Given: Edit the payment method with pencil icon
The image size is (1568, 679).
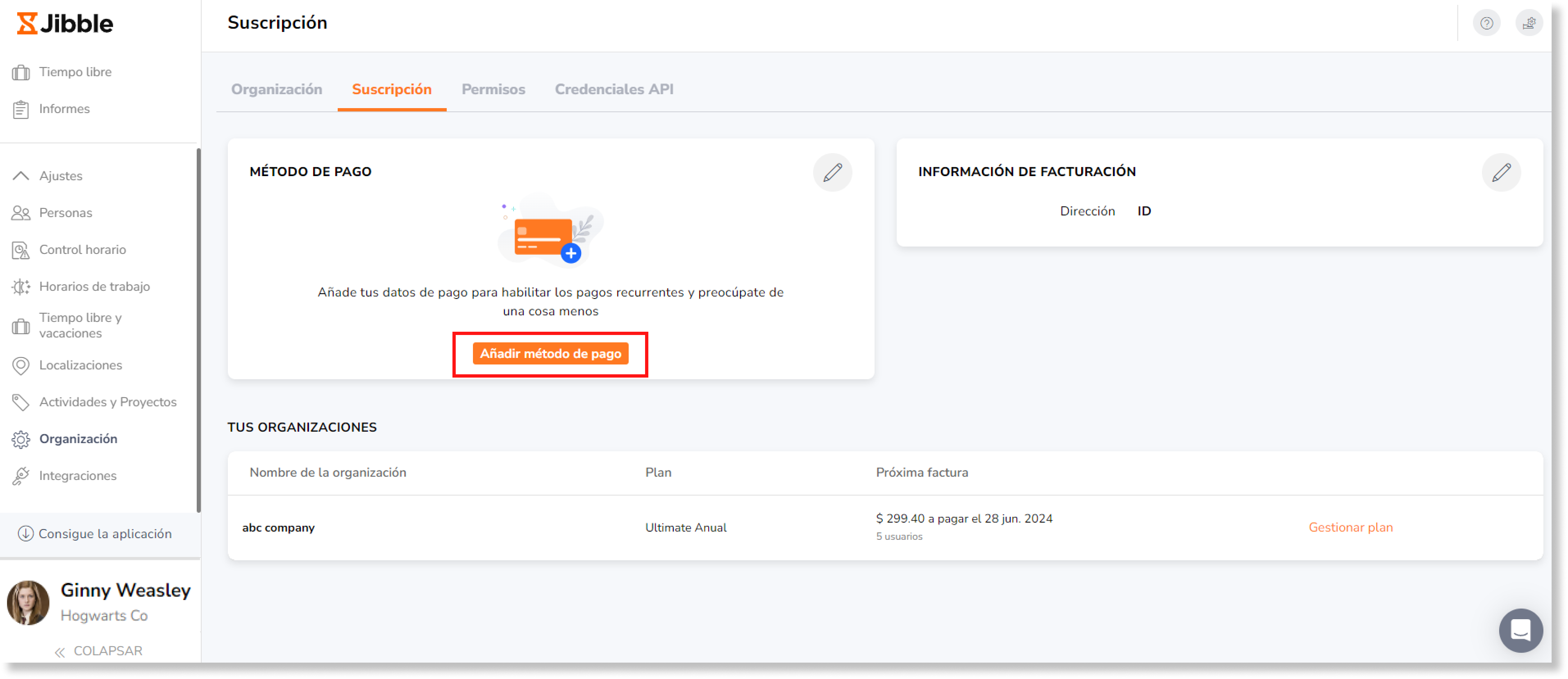Looking at the screenshot, I should [x=833, y=172].
